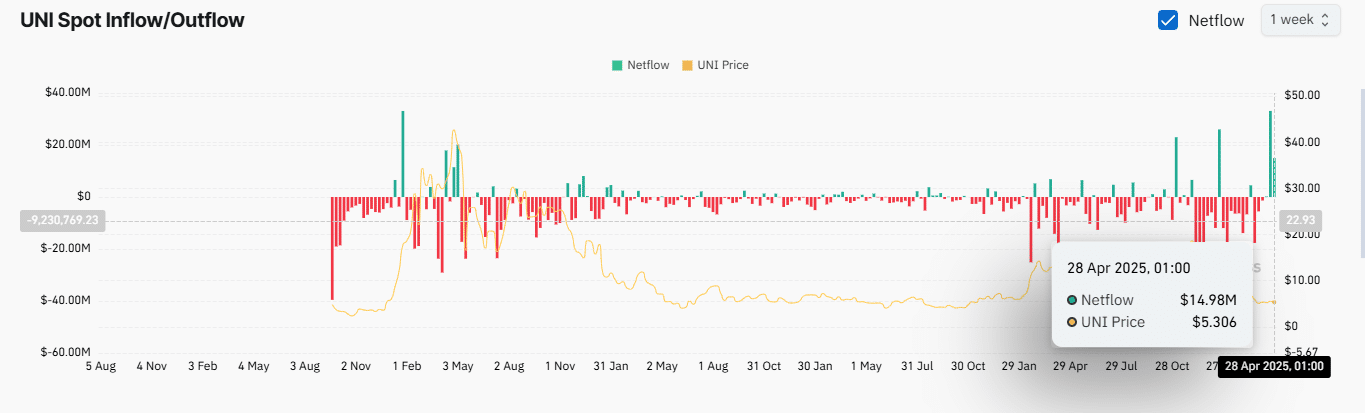The width and height of the screenshot is (1365, 413).
Task: Click the $-40.00M left axis label
Action: [x=67, y=300]
